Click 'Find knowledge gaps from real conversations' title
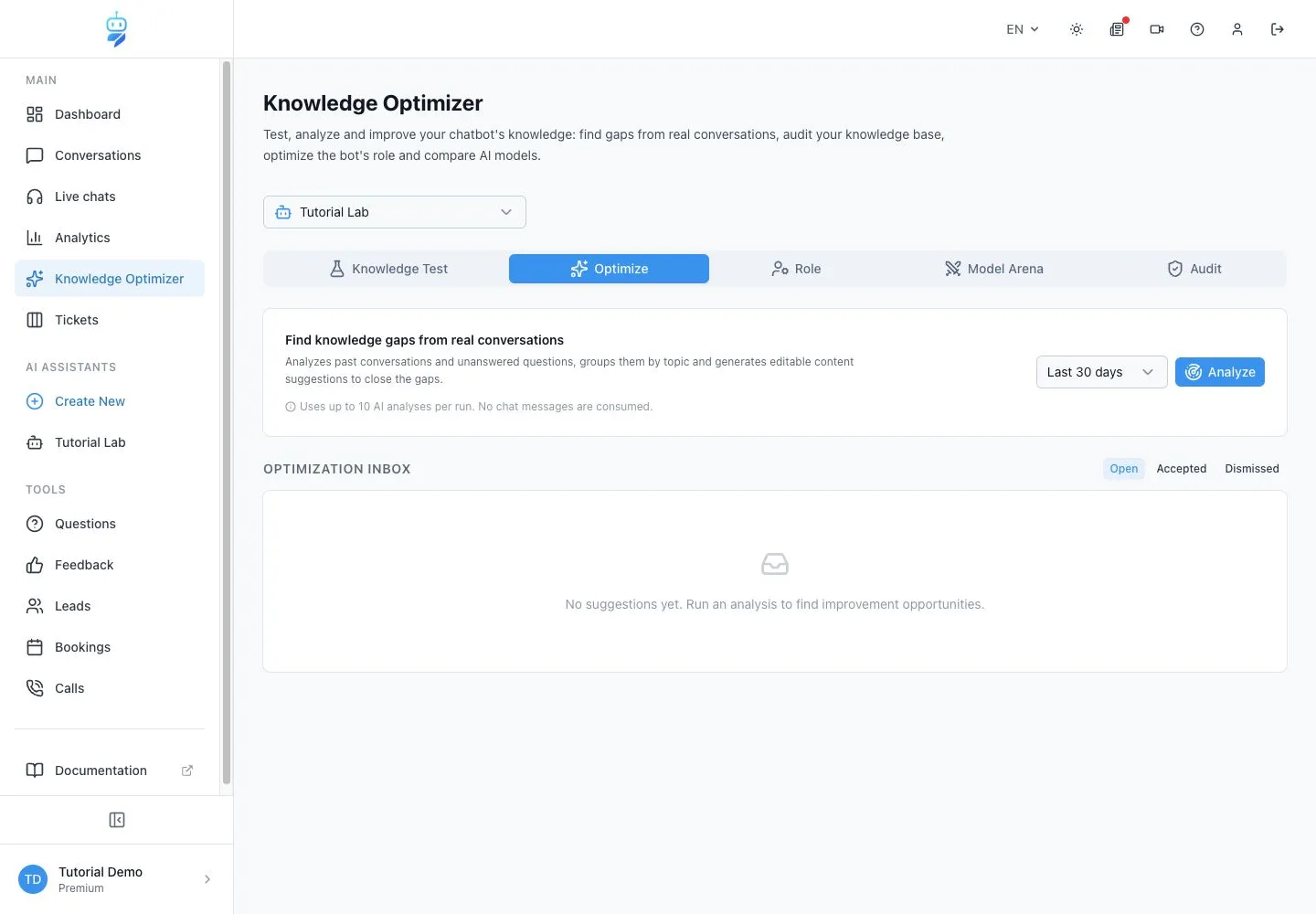This screenshot has height=914, width=1316. pyautogui.click(x=424, y=340)
